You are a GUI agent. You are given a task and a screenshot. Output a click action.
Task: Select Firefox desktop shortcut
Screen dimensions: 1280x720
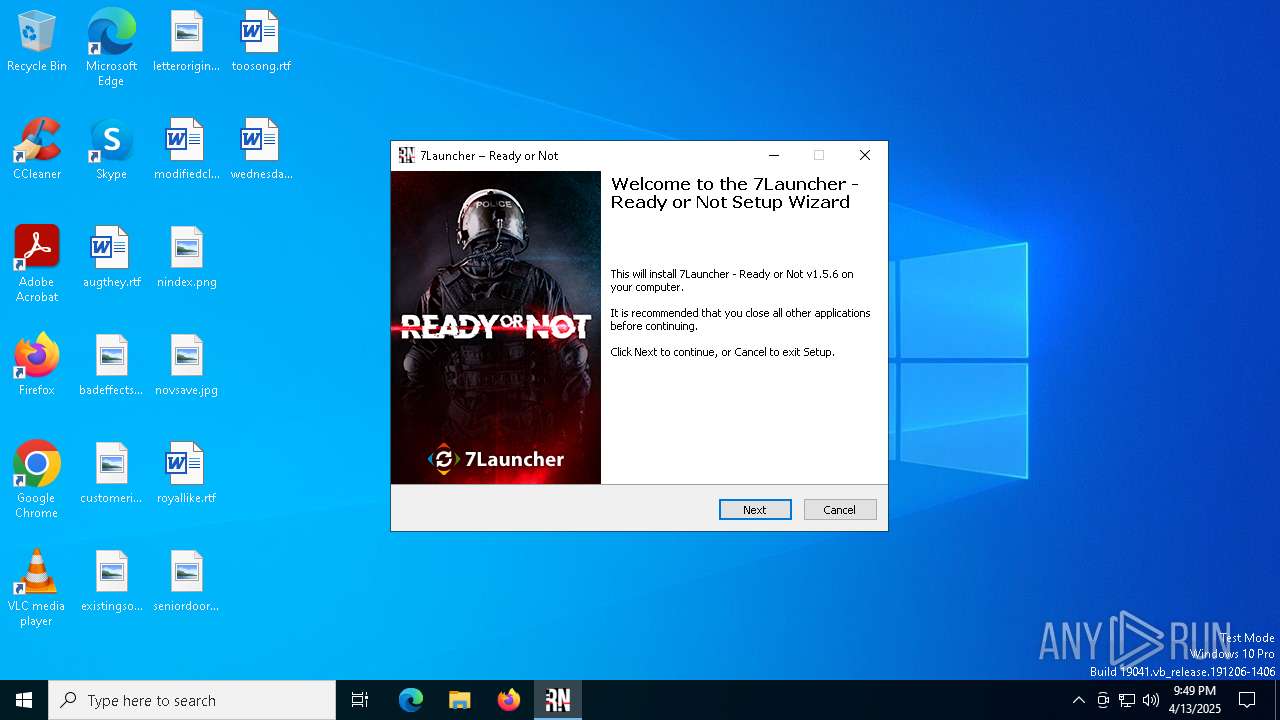tap(37, 366)
